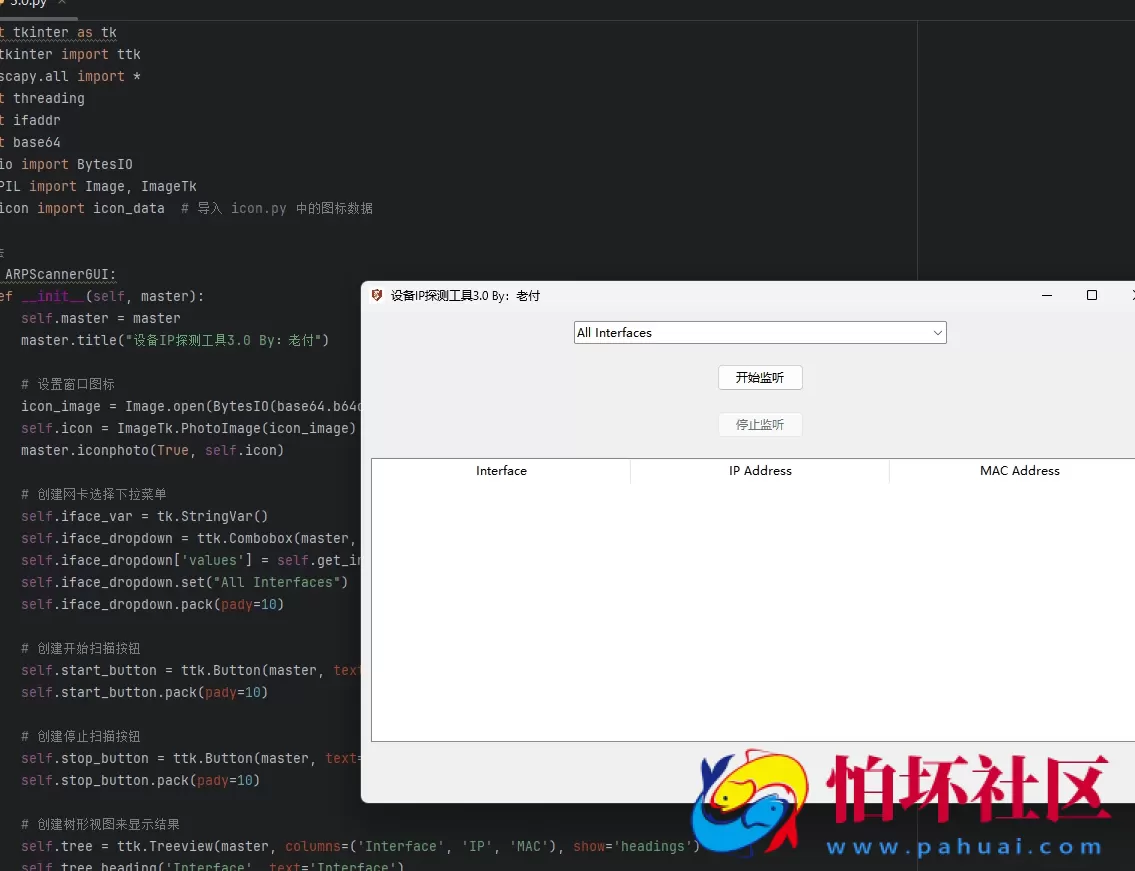Click the fish logo watermark
1135x871 pixels.
[x=753, y=806]
